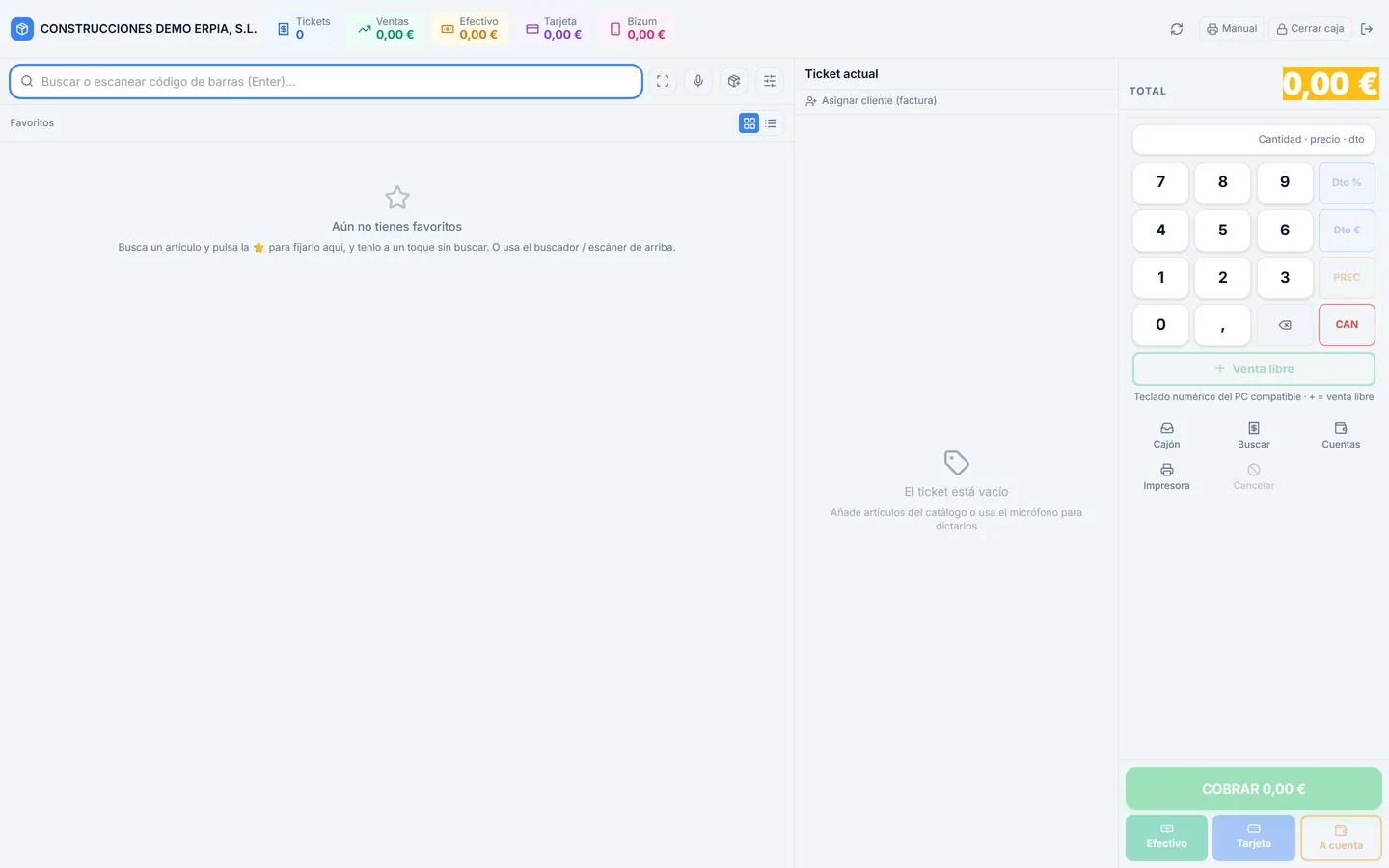Click the red CAN key
Screen dimensions: 1389x868
pos(1347,325)
